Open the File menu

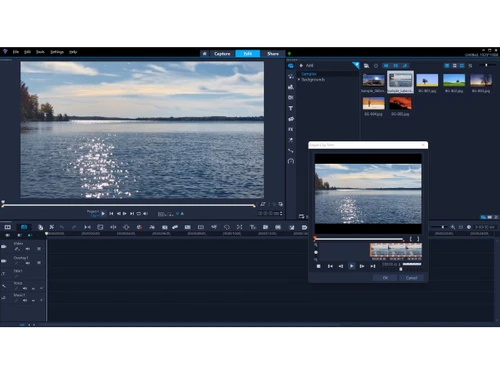[16, 52]
